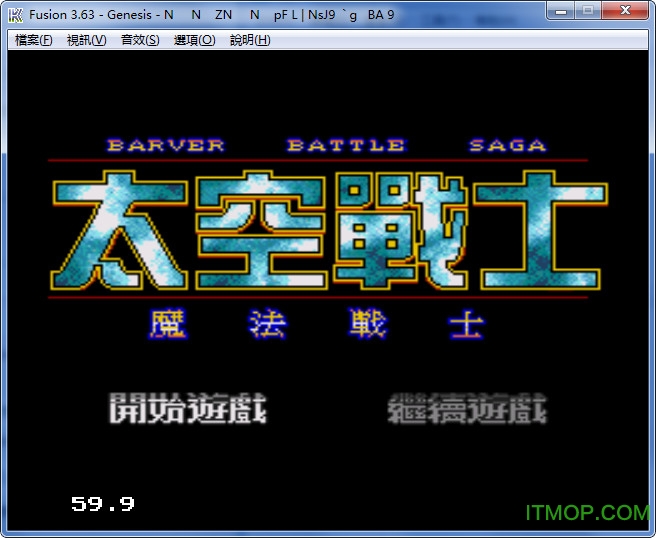This screenshot has height=538, width=656.
Task: Click the Fusion 3.63 title bar text
Action: [x=211, y=15]
